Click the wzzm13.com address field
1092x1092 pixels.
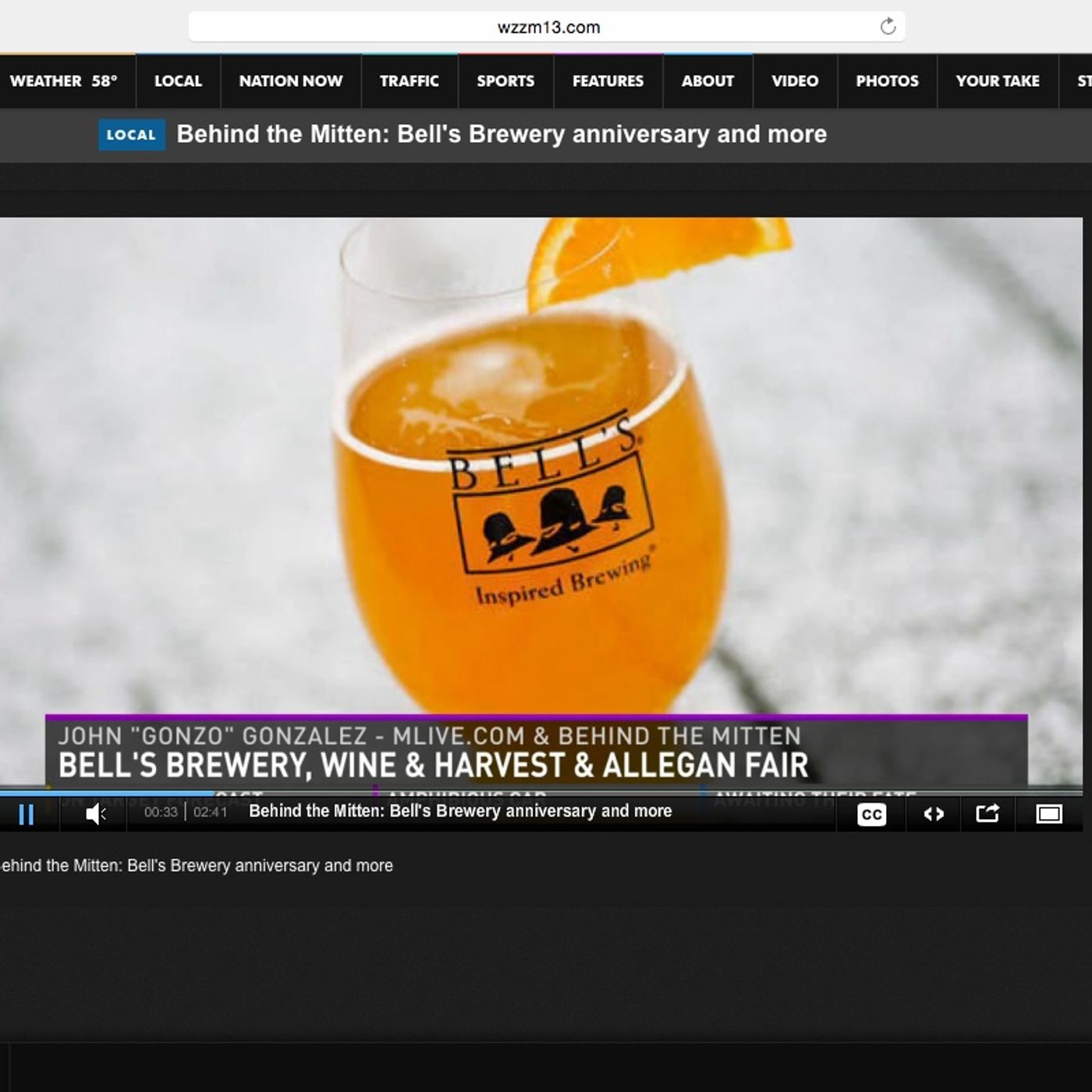(547, 27)
